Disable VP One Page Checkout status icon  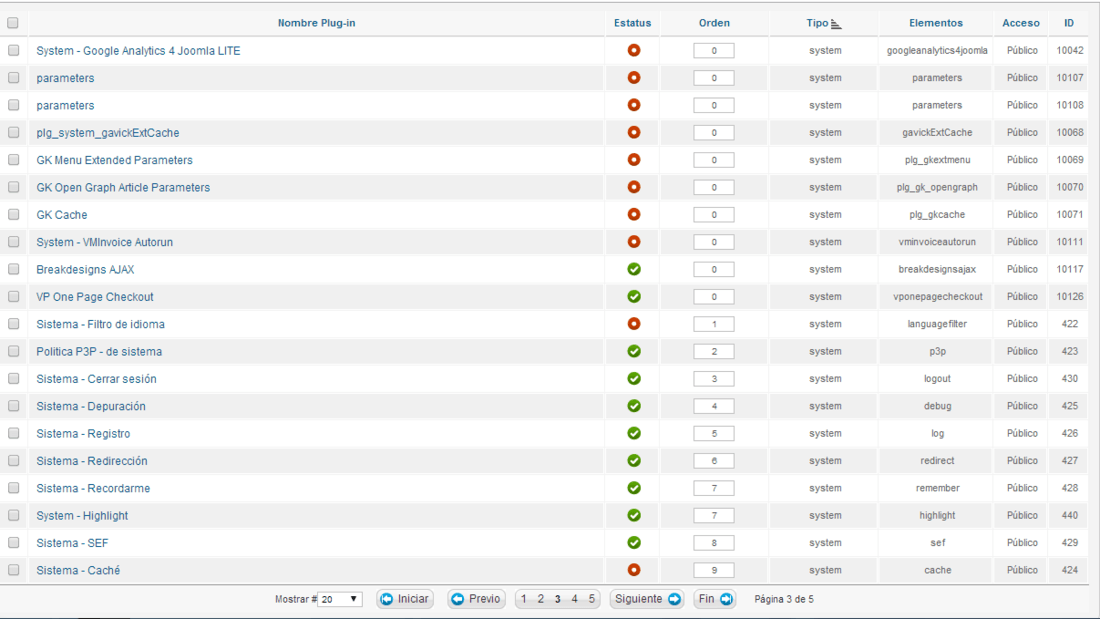(x=633, y=297)
